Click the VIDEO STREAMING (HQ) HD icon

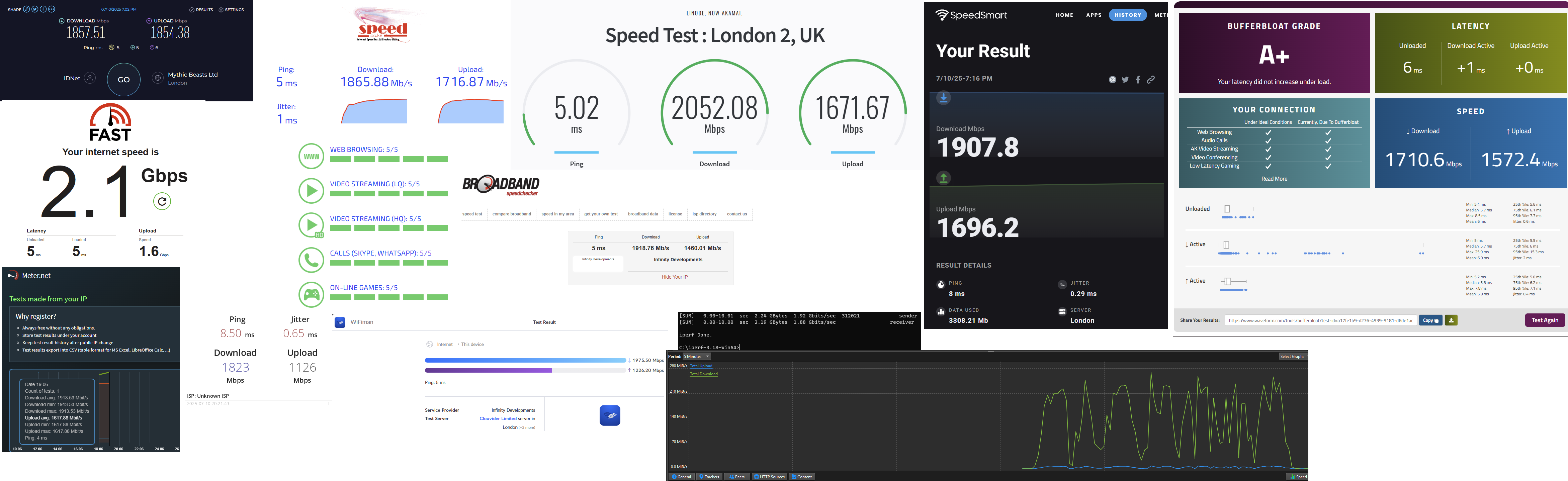311,225
